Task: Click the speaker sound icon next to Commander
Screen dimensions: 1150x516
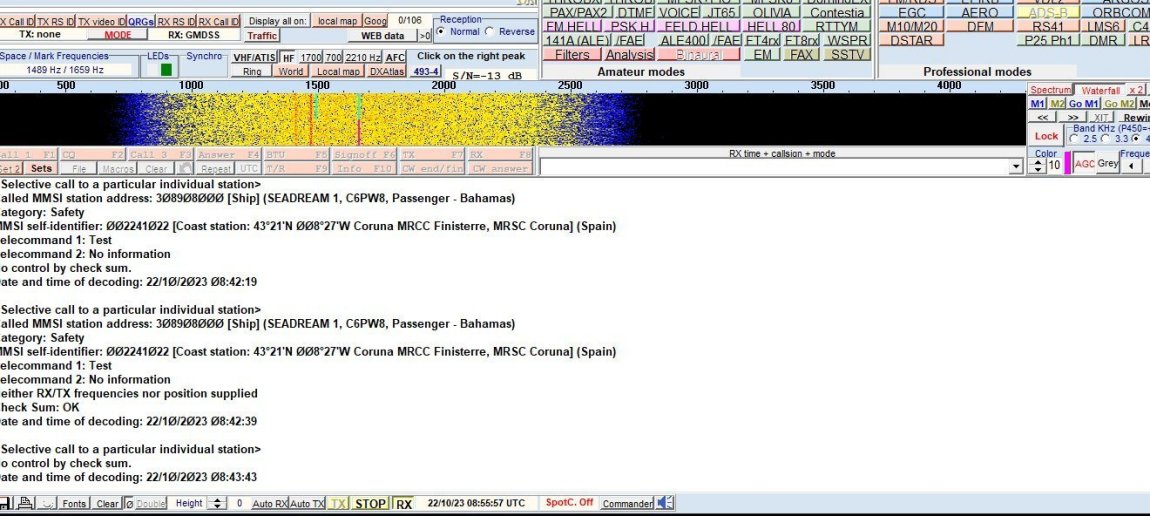Action: [x=665, y=503]
